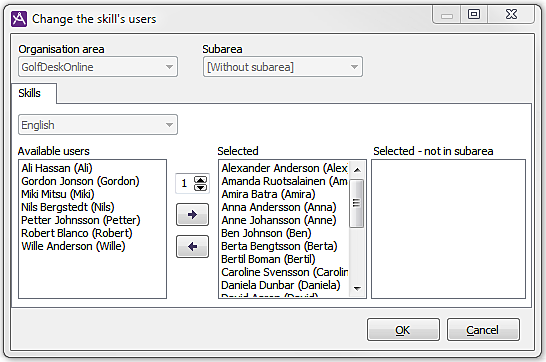Click the Cancel button
The image size is (546, 362).
[x=483, y=330]
